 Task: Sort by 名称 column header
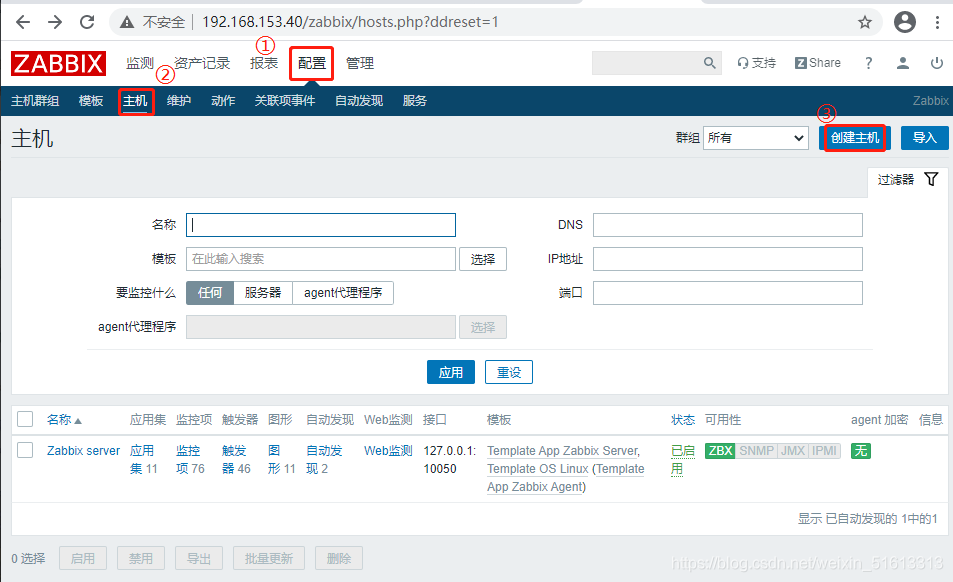63,419
